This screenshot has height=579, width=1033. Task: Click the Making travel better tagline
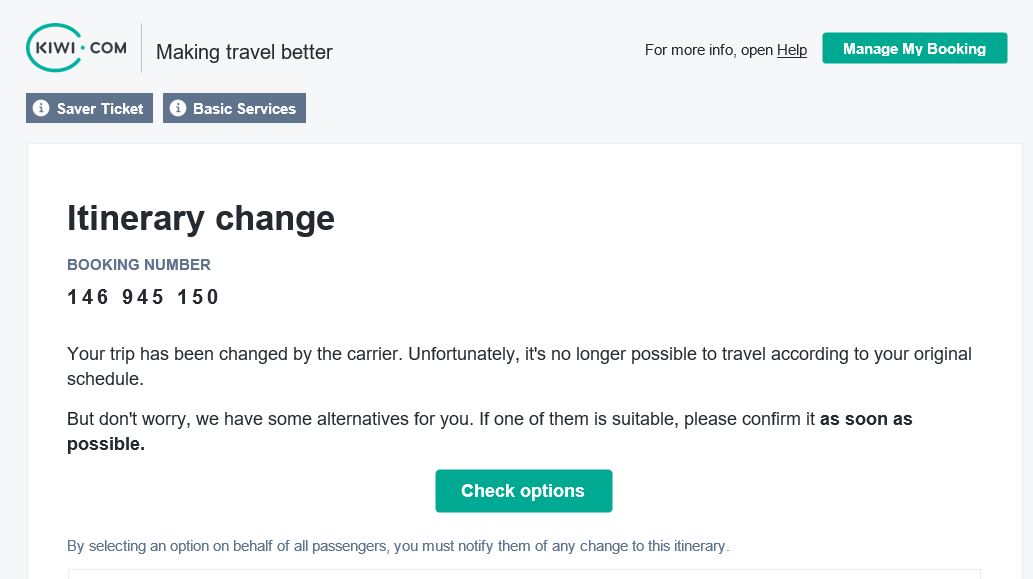pos(244,52)
